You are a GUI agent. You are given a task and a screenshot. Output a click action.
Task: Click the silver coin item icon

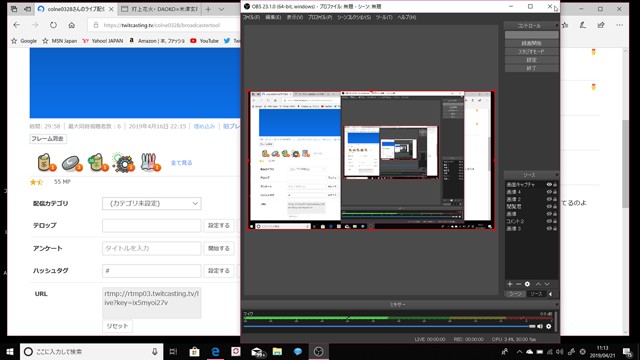click(71, 163)
